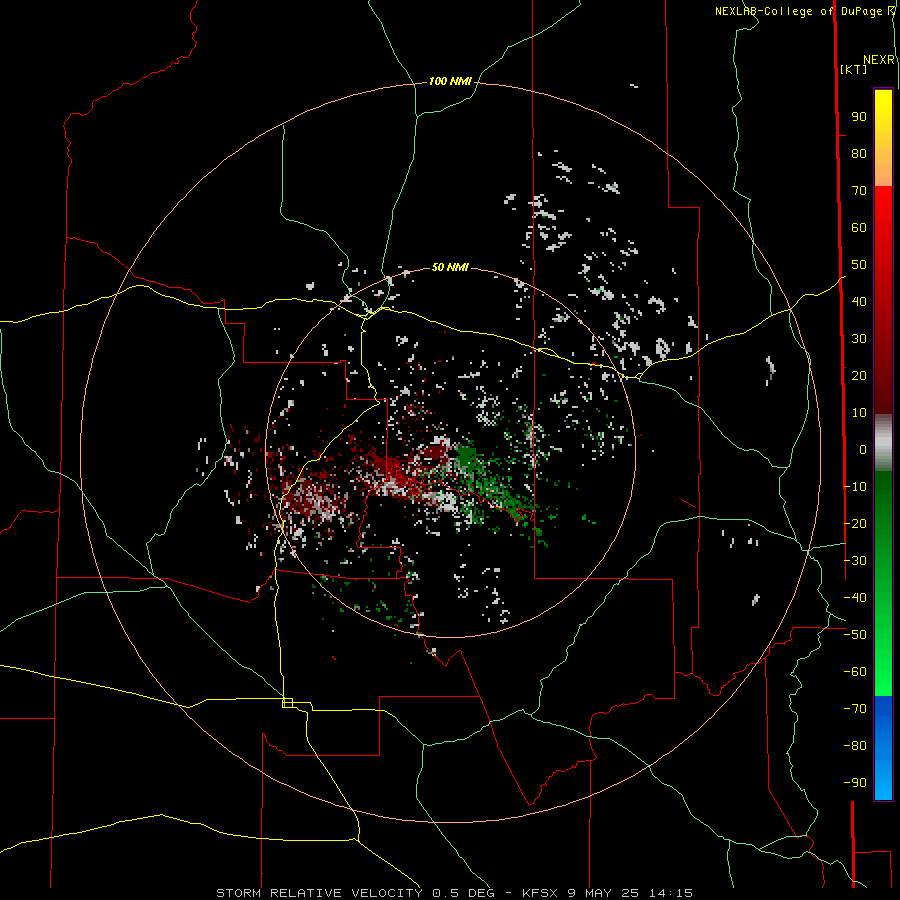Click the -40 value on the velocity scale
Viewport: 900px width, 900px height.
coord(855,598)
